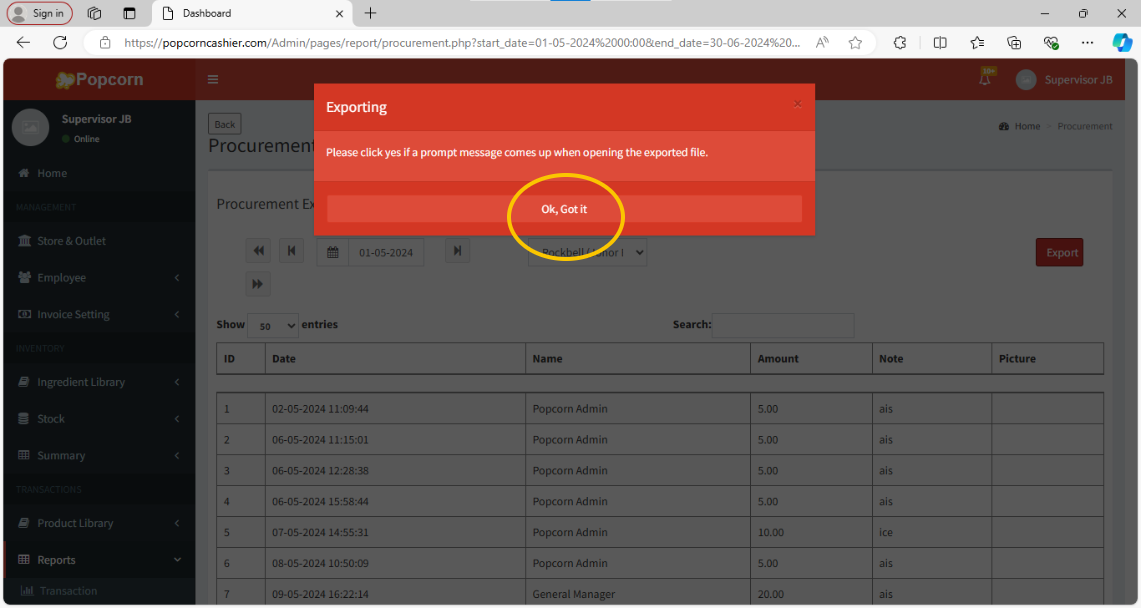Toggle the hamburger sidebar menu
This screenshot has height=608, width=1141.
pyautogui.click(x=213, y=79)
